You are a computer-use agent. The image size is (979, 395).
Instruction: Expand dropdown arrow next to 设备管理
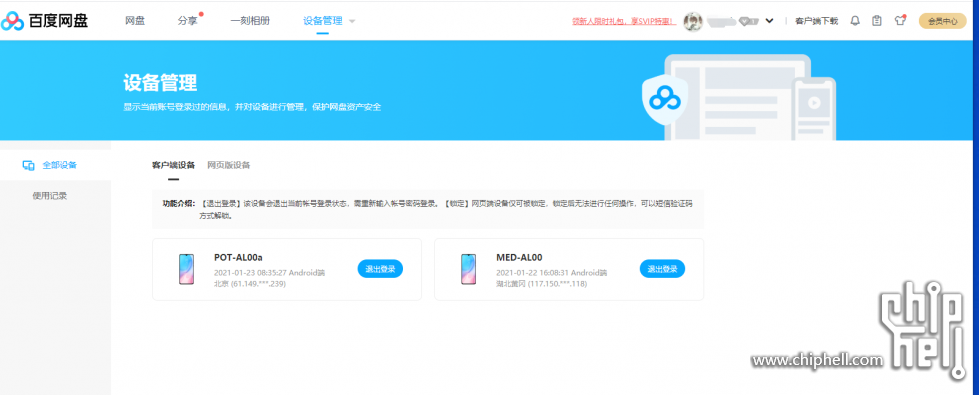pyautogui.click(x=352, y=21)
